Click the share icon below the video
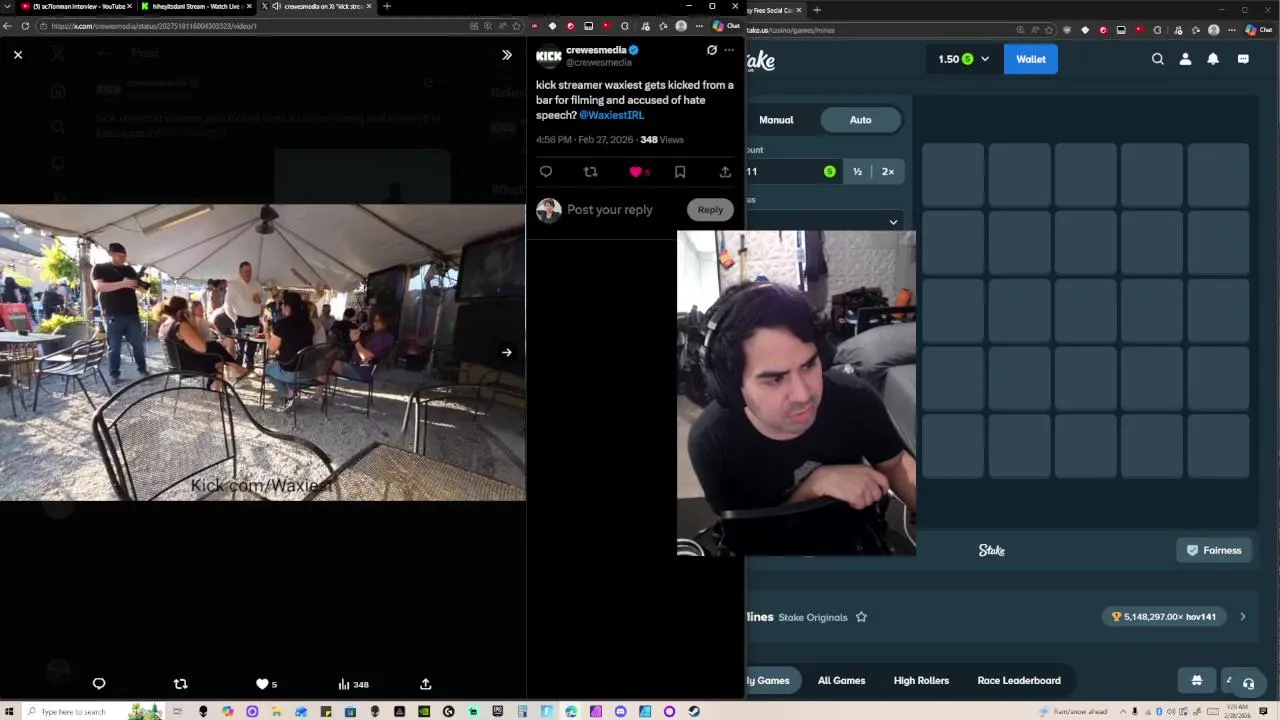 [426, 684]
